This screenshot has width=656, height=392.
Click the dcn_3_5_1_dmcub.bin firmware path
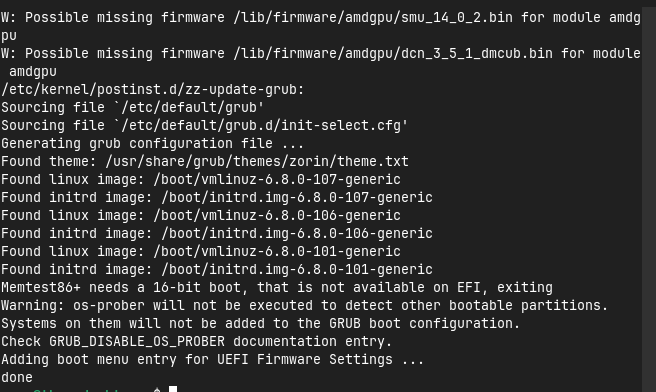tap(393, 54)
